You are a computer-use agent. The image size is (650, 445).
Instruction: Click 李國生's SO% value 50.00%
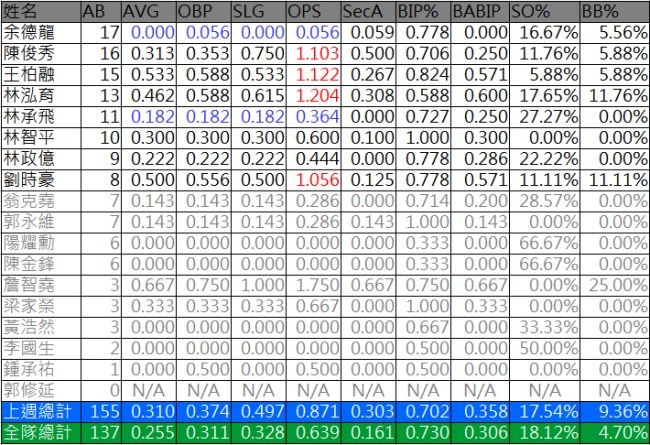(549, 348)
